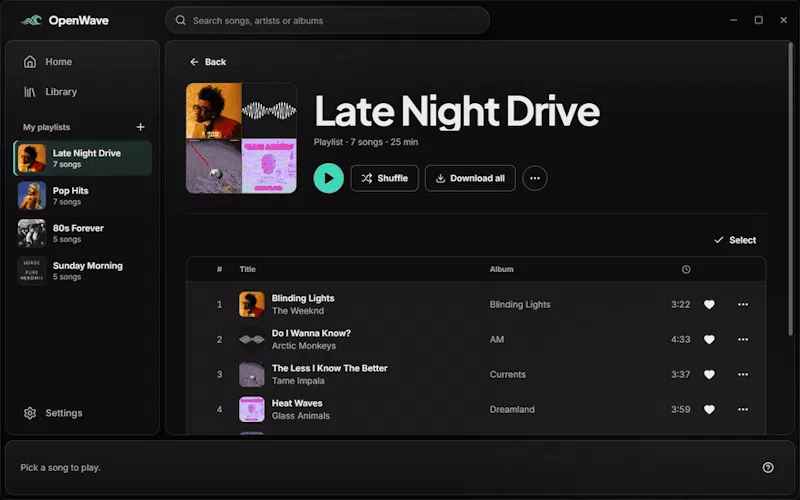Click the Home house icon
Screen dimensions: 800x500
[30, 62]
